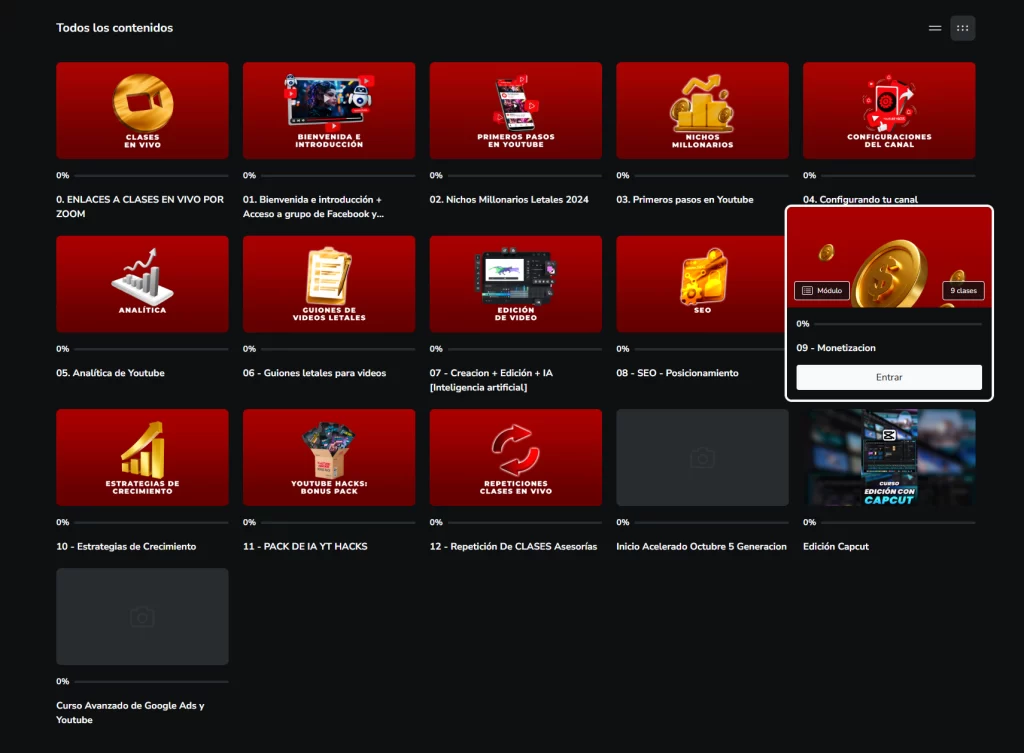Click the 09 - Monetizacion progress bar

pos(896,324)
